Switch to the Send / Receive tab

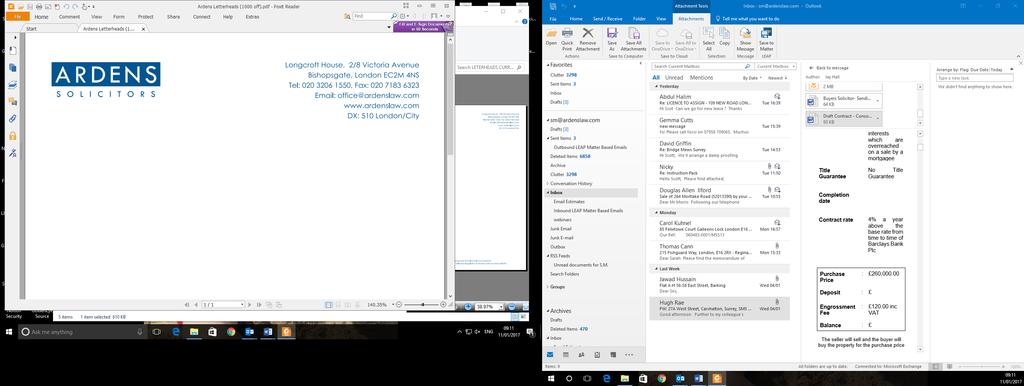608,19
